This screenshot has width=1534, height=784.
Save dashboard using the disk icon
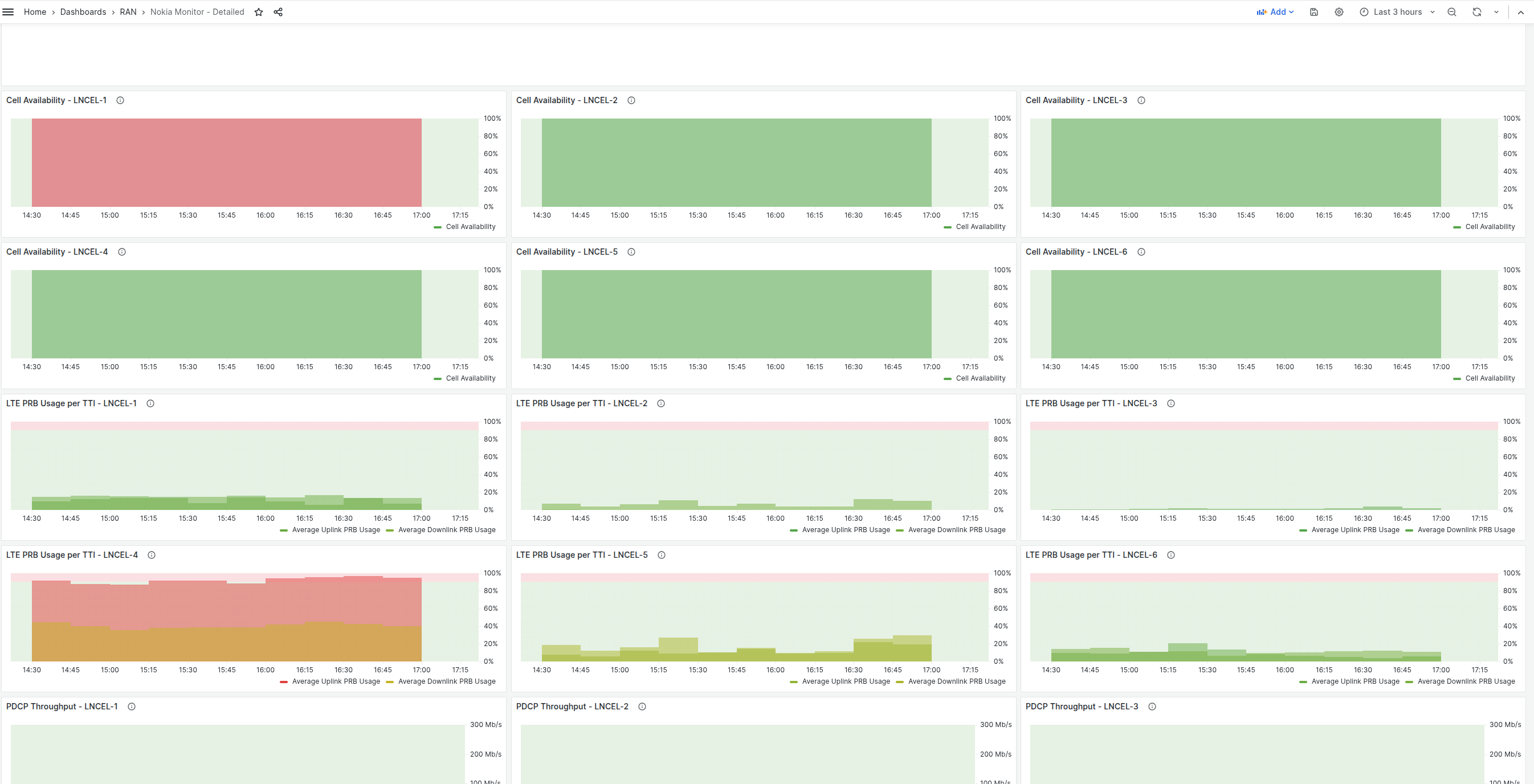(x=1313, y=12)
